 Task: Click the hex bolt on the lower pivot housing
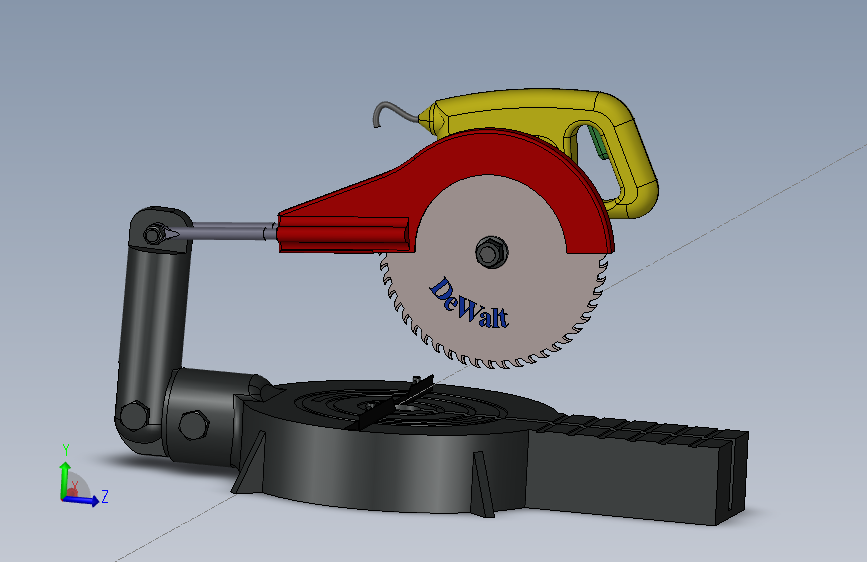point(194,425)
